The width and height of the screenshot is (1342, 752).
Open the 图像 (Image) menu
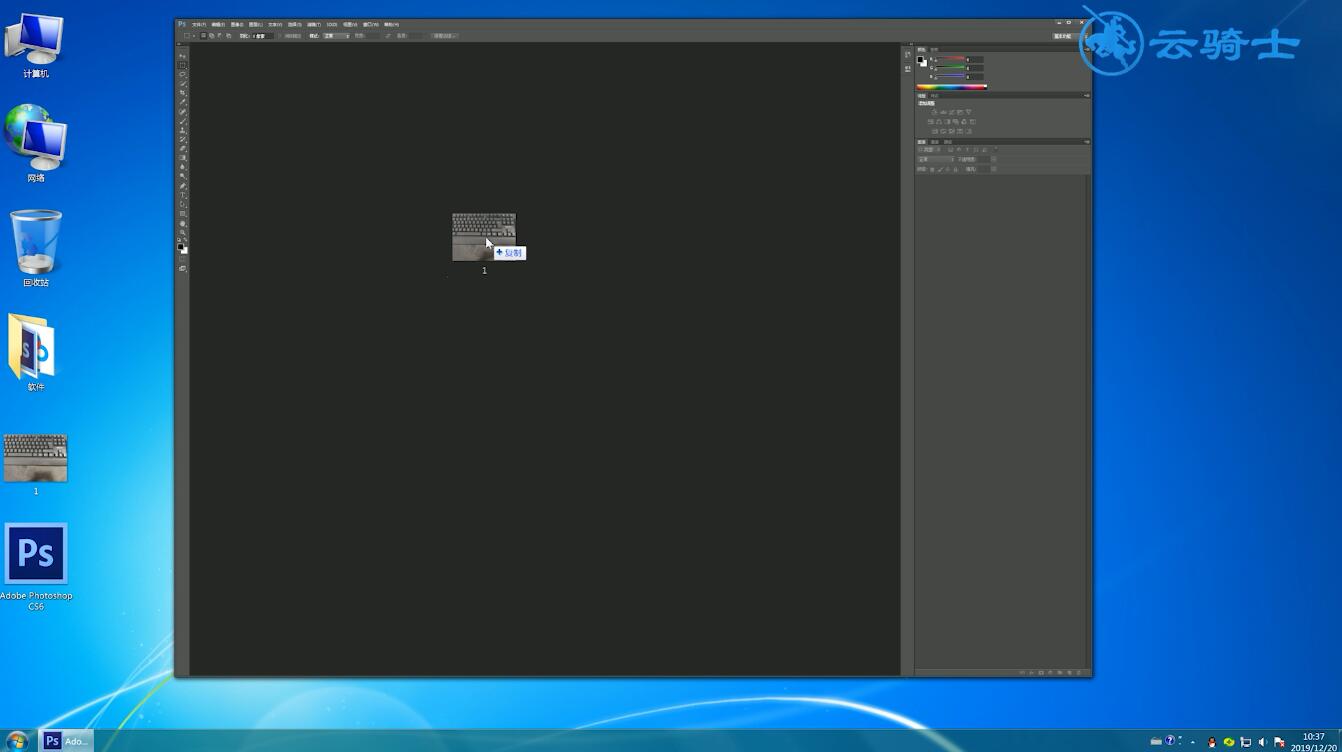tap(237, 25)
